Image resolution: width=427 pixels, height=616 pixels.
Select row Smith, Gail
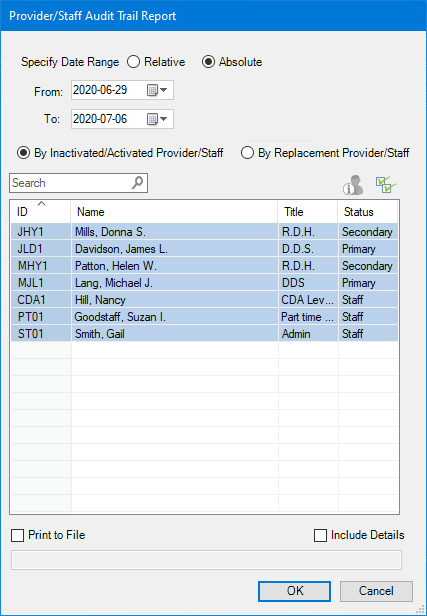point(204,334)
